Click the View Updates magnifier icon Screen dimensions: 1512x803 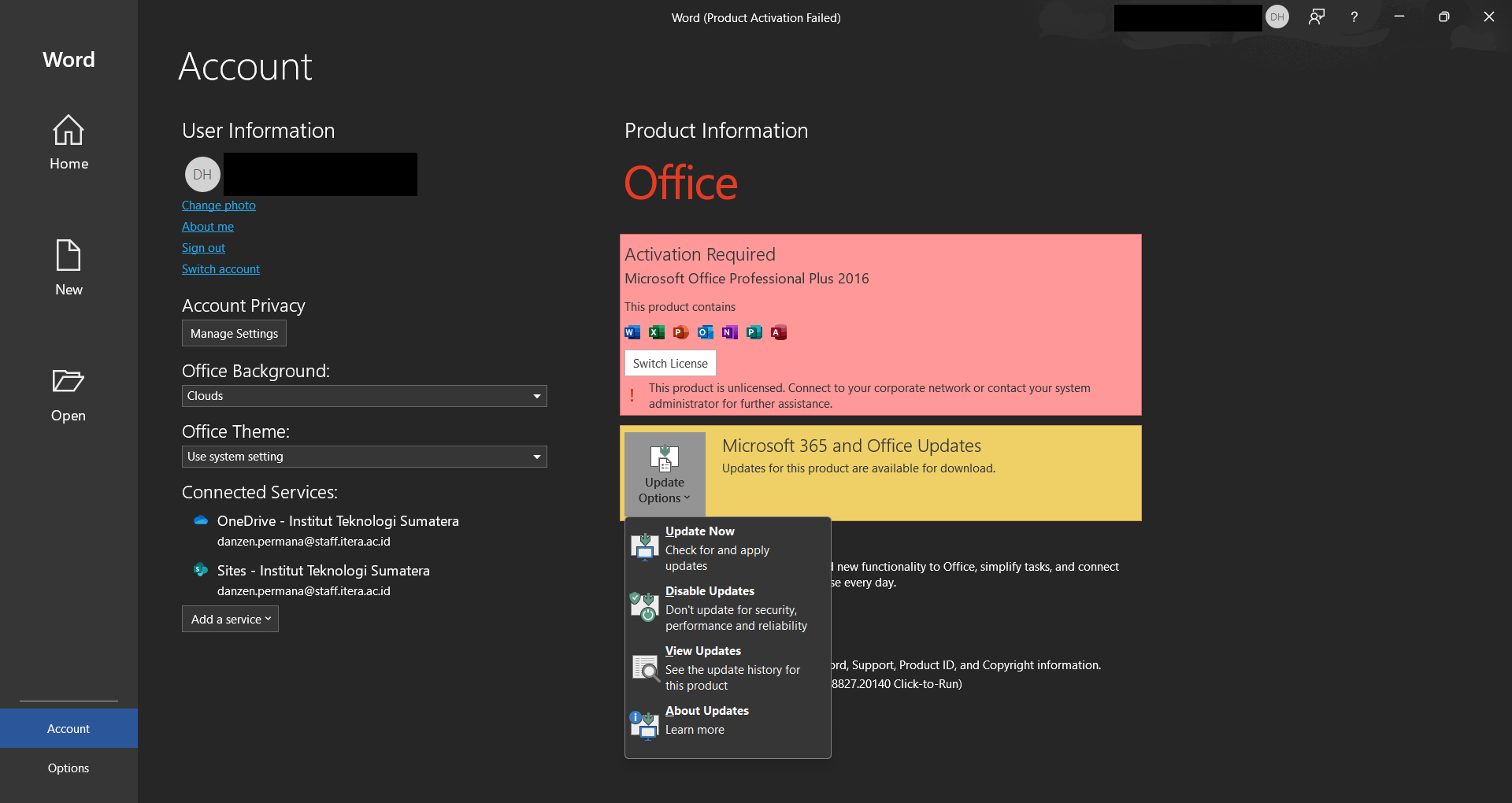point(645,668)
